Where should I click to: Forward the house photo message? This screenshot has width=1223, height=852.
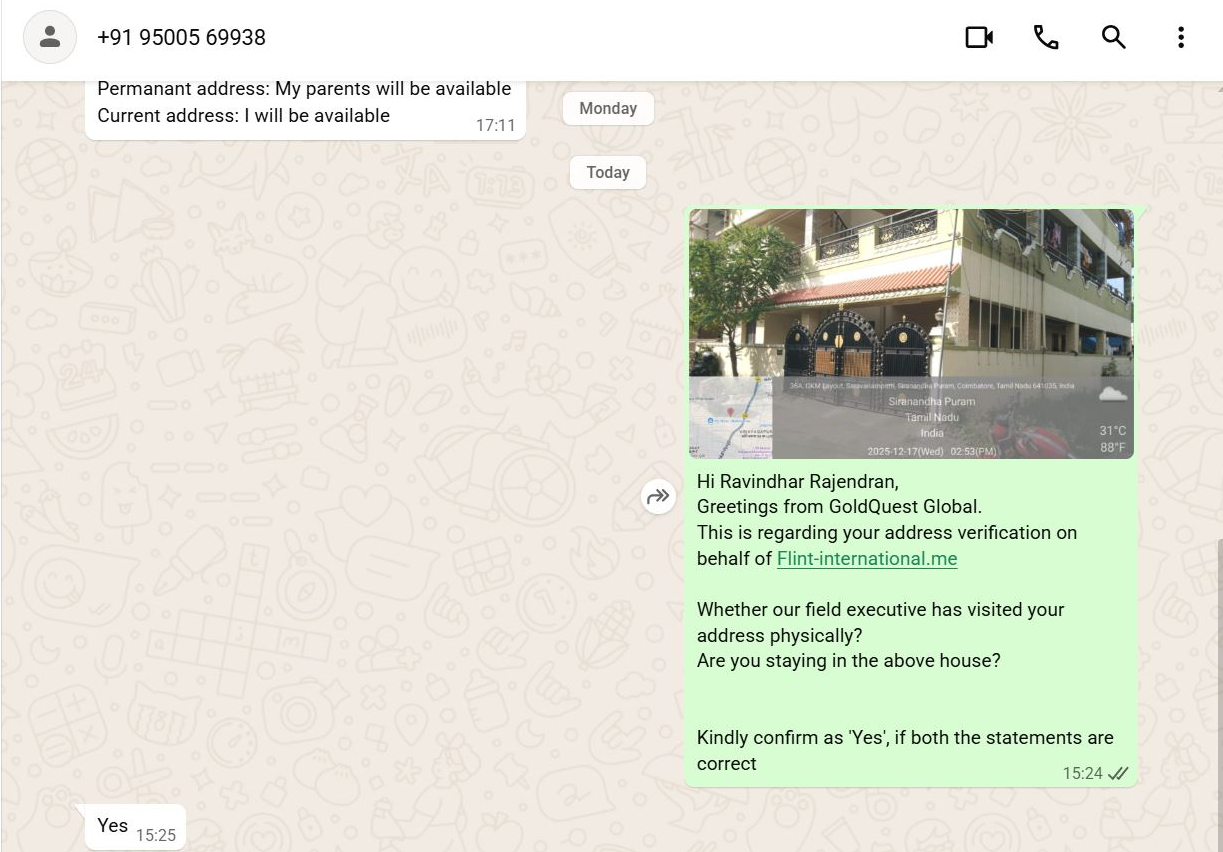[x=658, y=496]
